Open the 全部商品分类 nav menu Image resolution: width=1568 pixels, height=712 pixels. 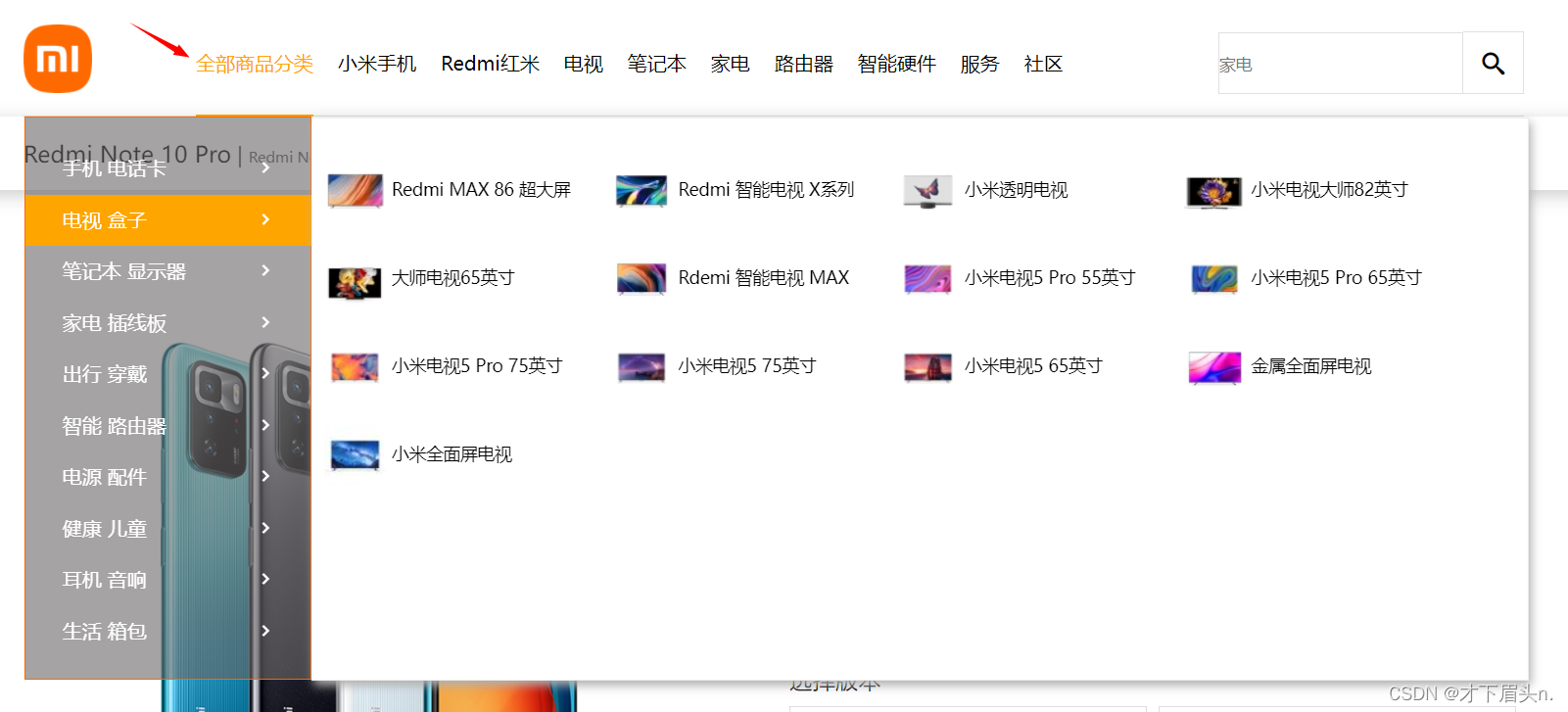(x=255, y=64)
